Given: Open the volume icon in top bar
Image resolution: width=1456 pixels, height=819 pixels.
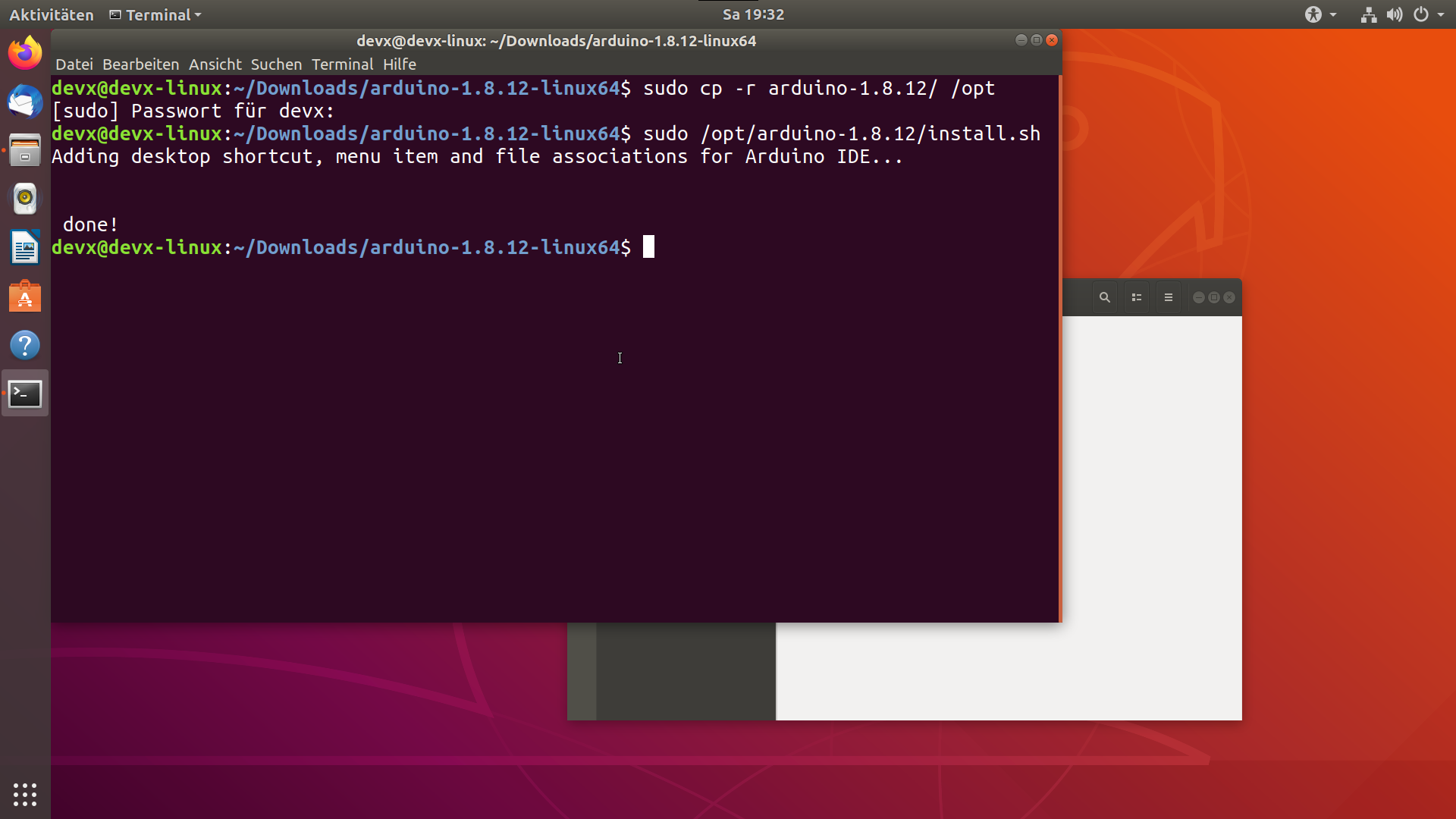Looking at the screenshot, I should (x=1395, y=14).
